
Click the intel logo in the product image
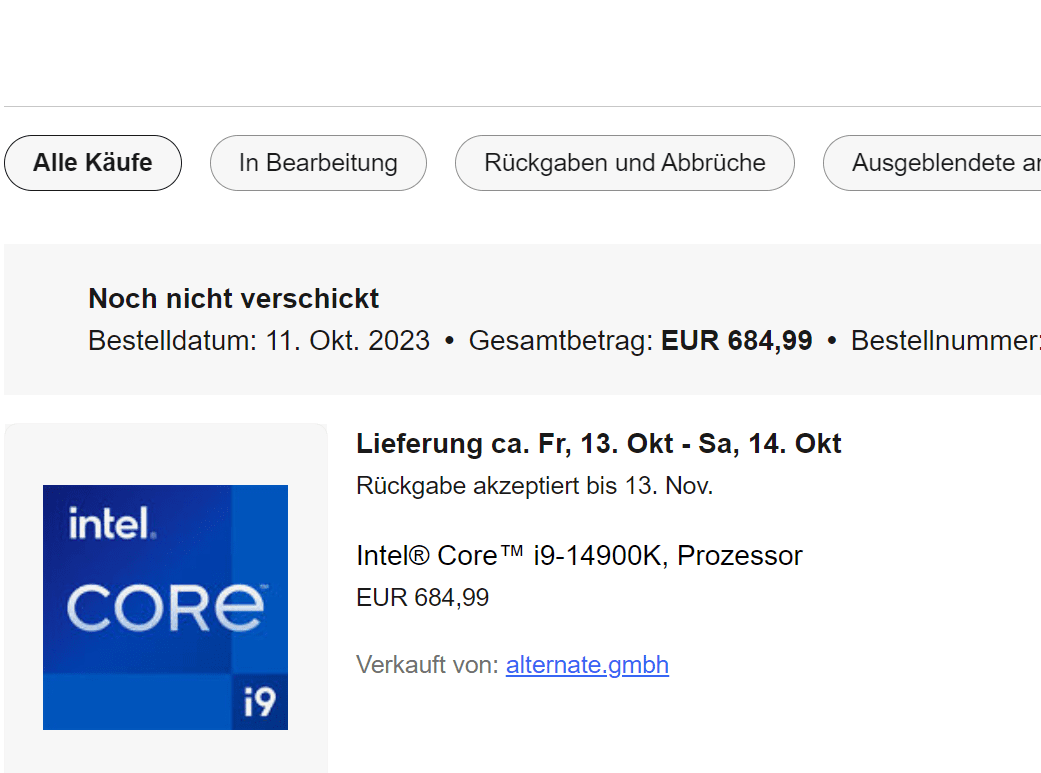(110, 522)
